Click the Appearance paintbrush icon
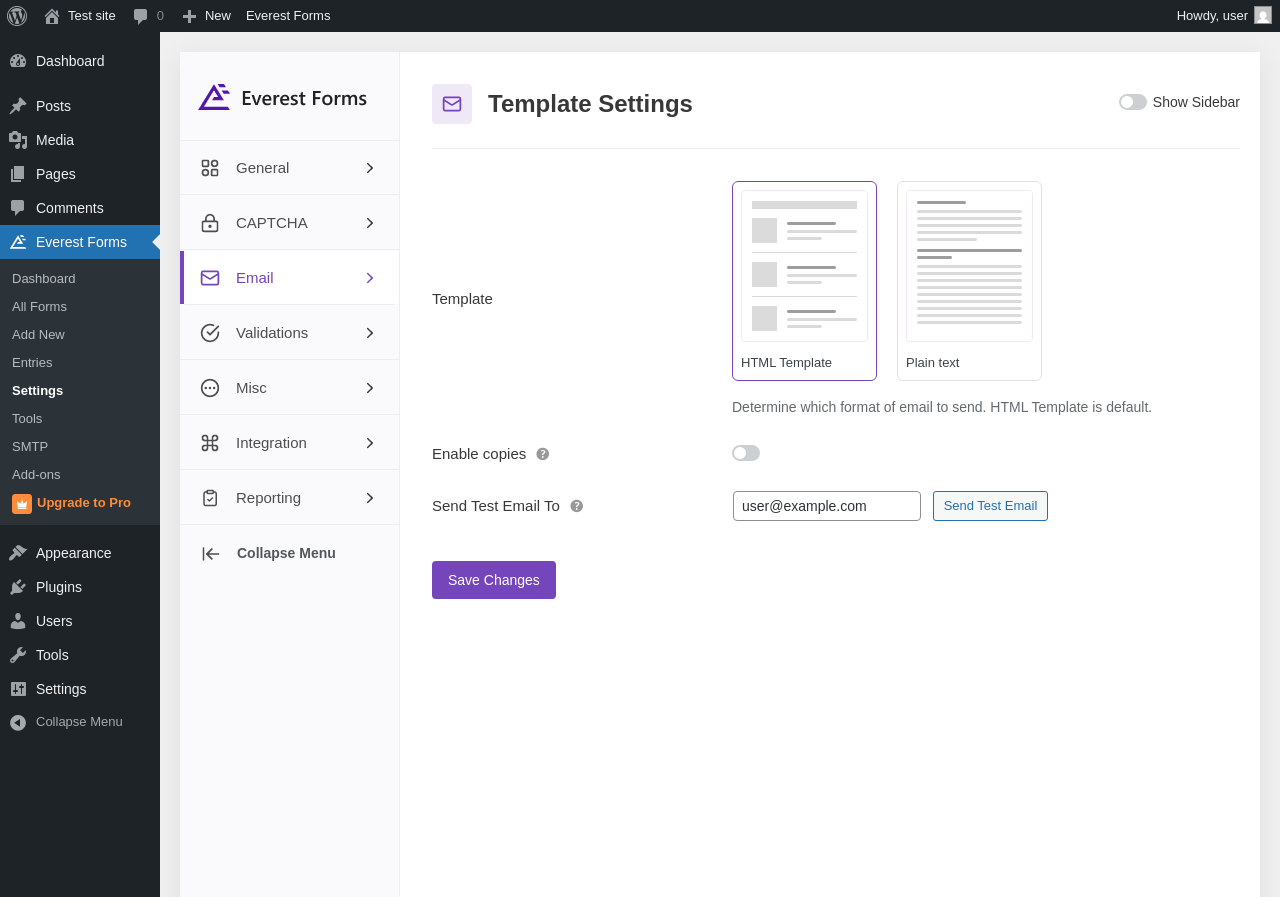Viewport: 1280px width, 897px height. click(x=18, y=553)
